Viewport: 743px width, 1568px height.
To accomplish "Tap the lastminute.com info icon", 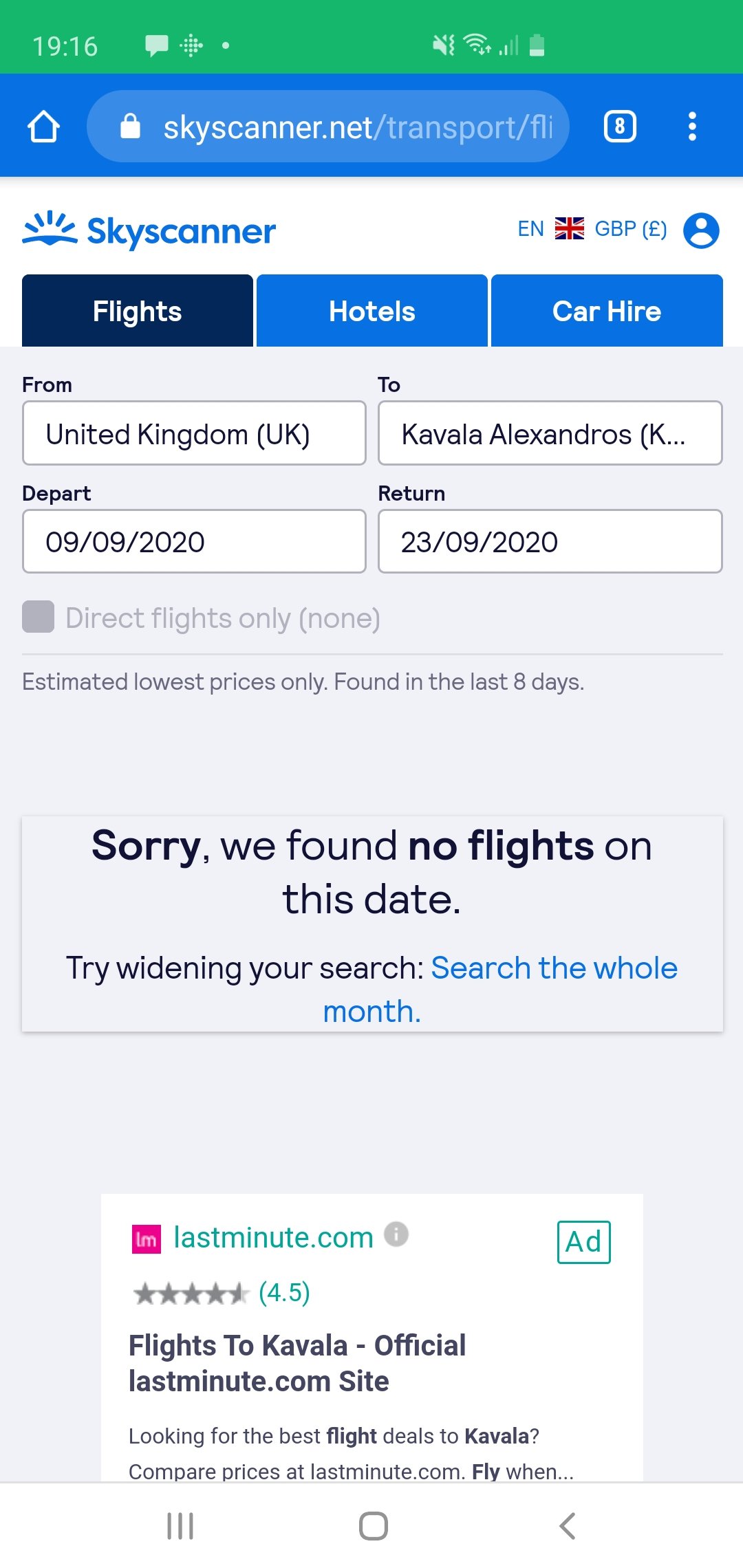I will click(396, 1234).
